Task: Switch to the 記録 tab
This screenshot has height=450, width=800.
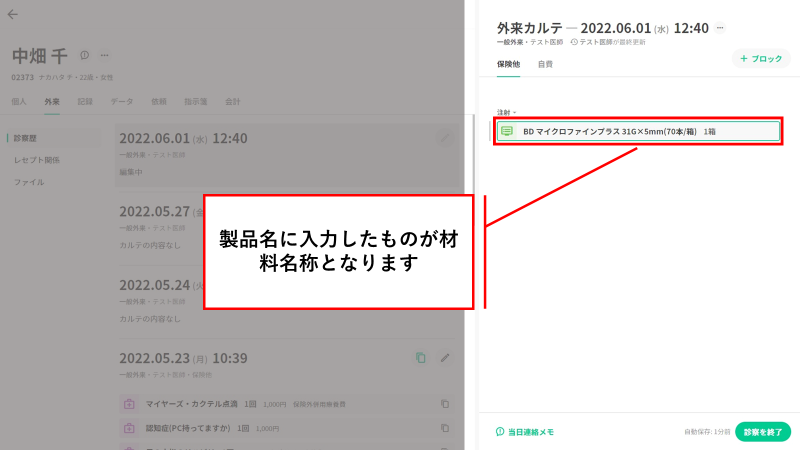Action: 85,102
